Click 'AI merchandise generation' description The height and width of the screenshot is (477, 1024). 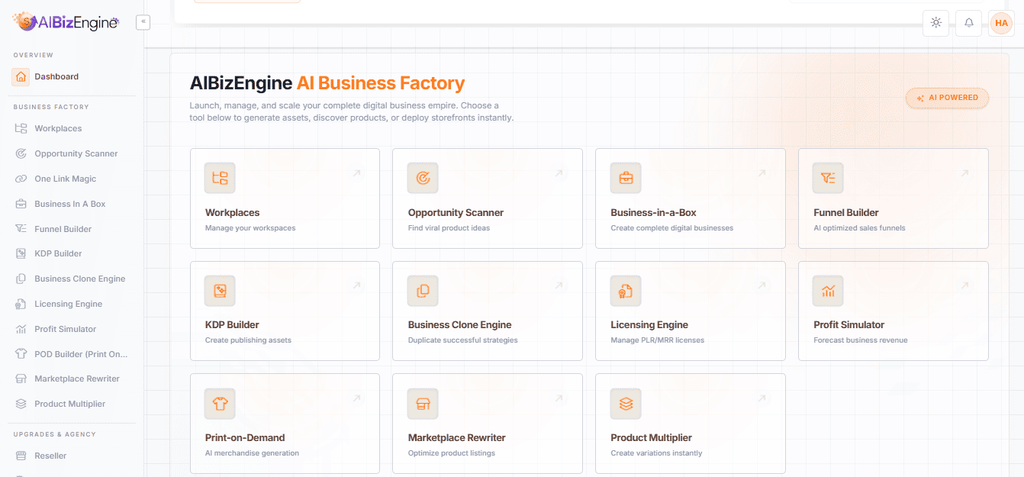[251, 453]
